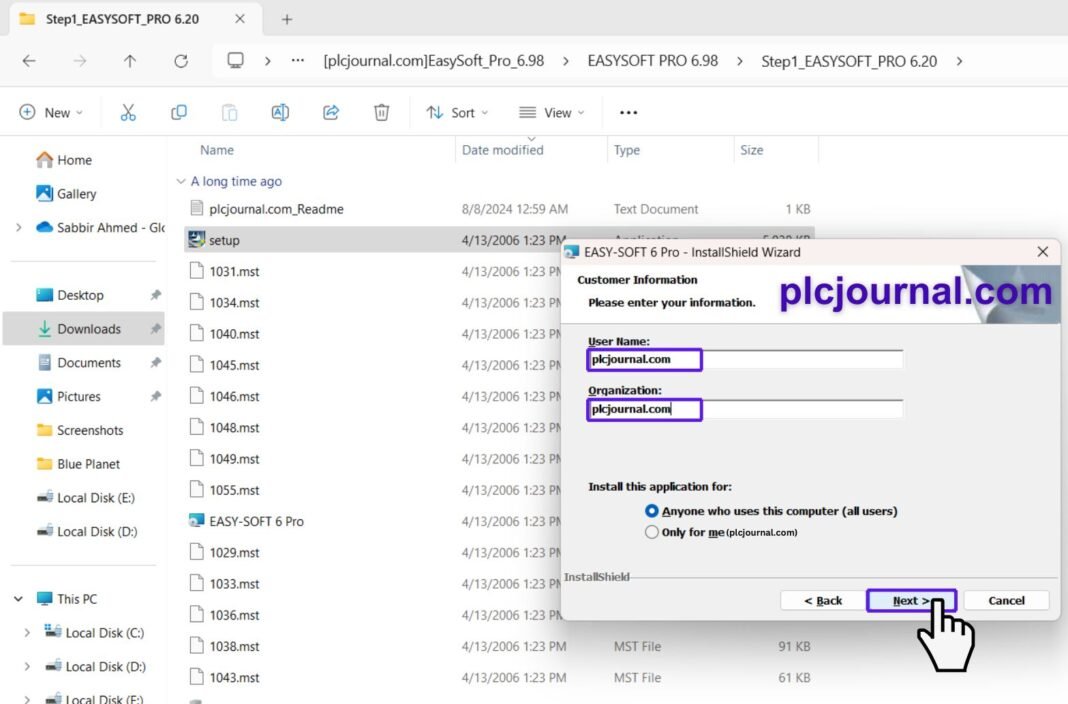The image size is (1068, 704).
Task: Open the See more ellipsis menu
Action: pyautogui.click(x=628, y=112)
